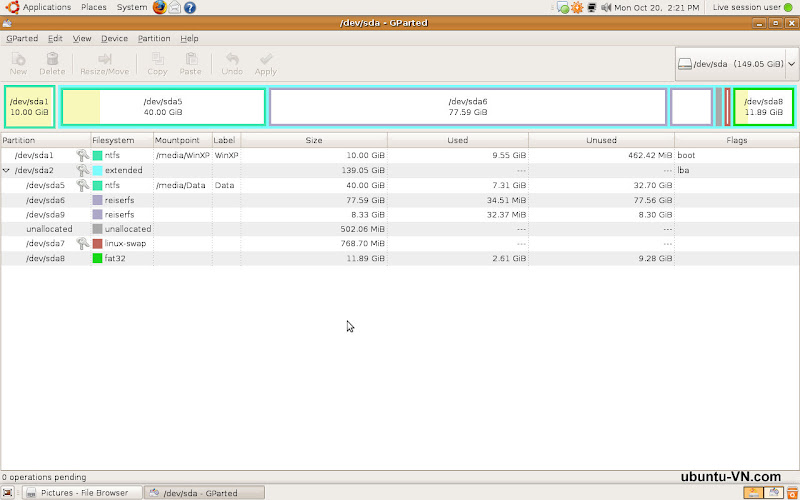Viewport: 800px width, 500px height.
Task: Open the System menu in top panel
Action: [x=132, y=7]
